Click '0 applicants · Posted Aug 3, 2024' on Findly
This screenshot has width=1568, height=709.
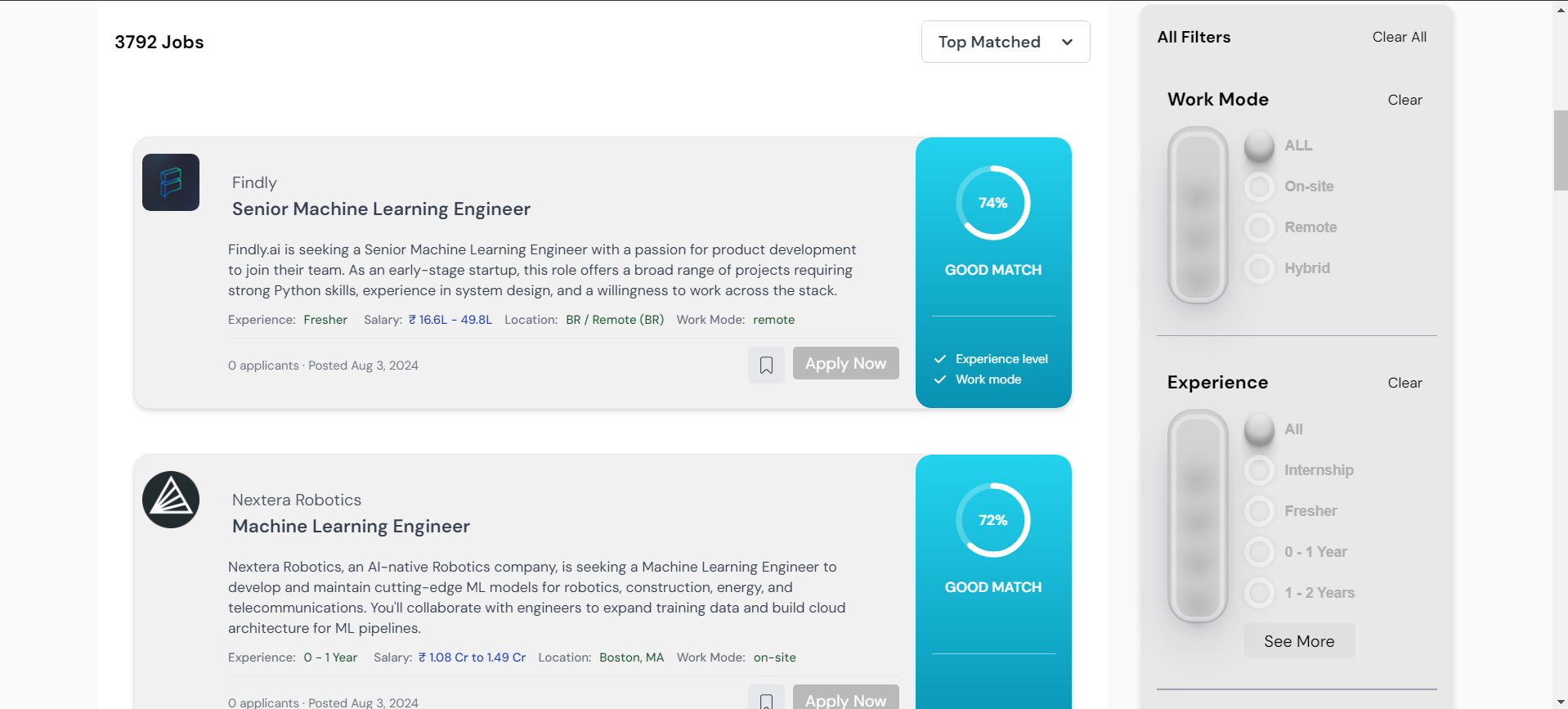(323, 366)
